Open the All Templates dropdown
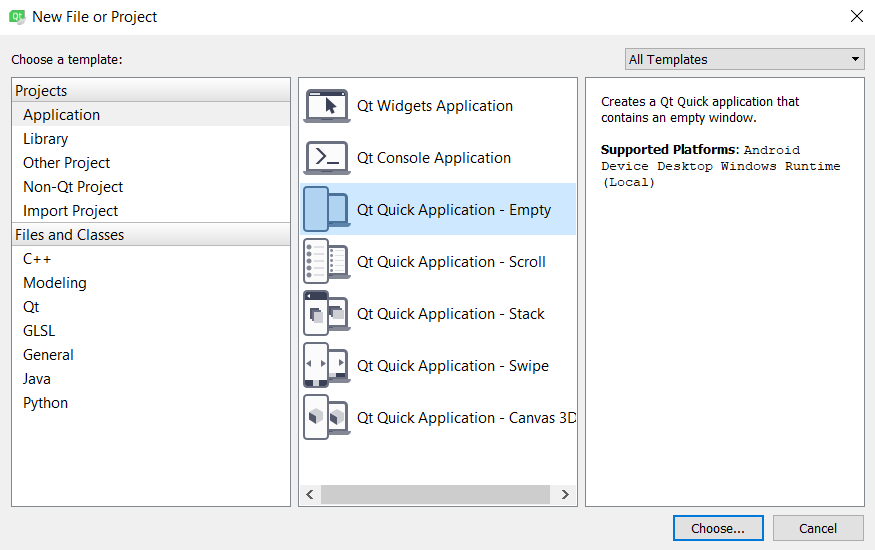This screenshot has height=550, width=875. click(744, 59)
